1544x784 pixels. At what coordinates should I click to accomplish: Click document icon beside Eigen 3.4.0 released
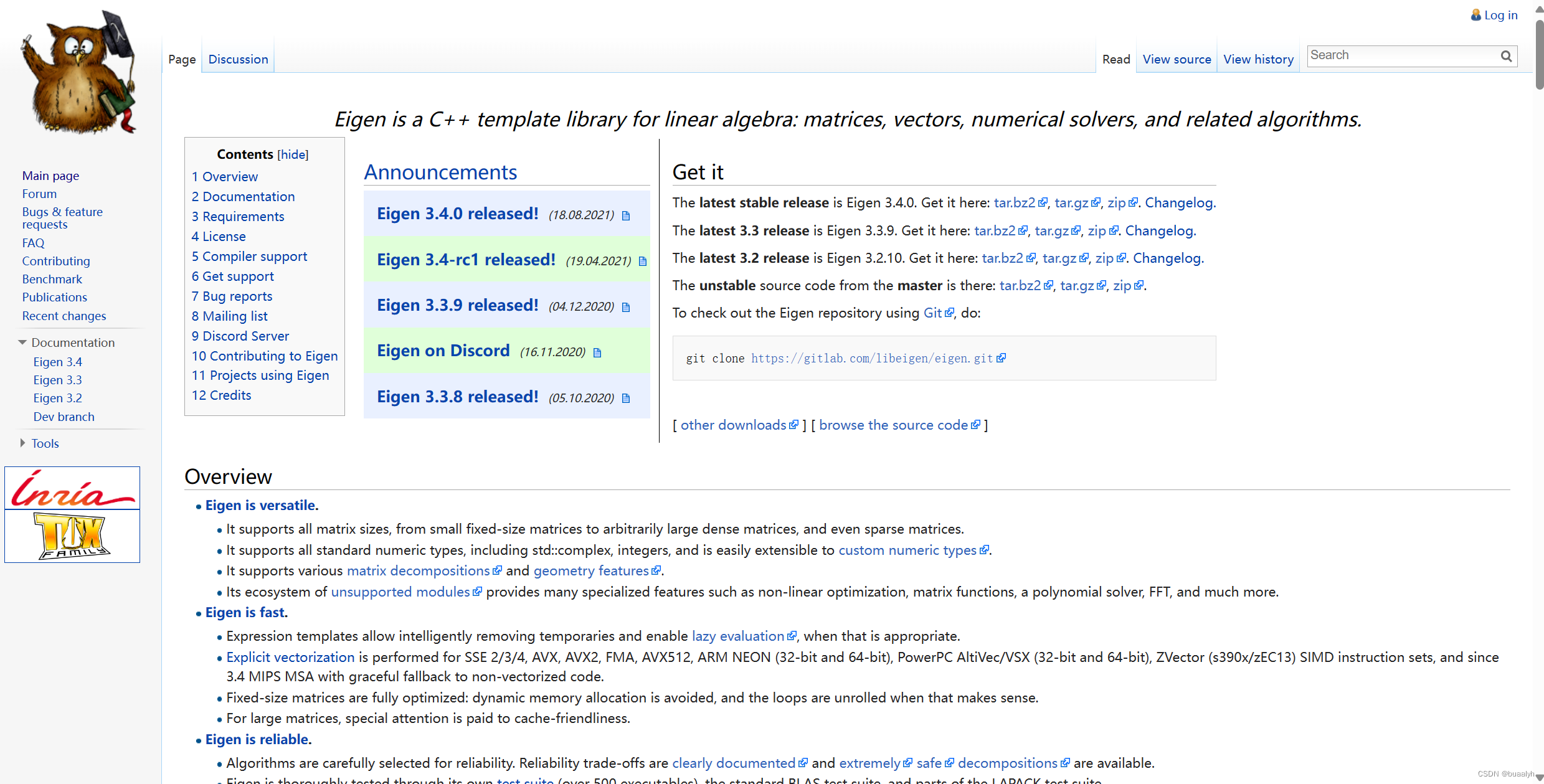(626, 215)
